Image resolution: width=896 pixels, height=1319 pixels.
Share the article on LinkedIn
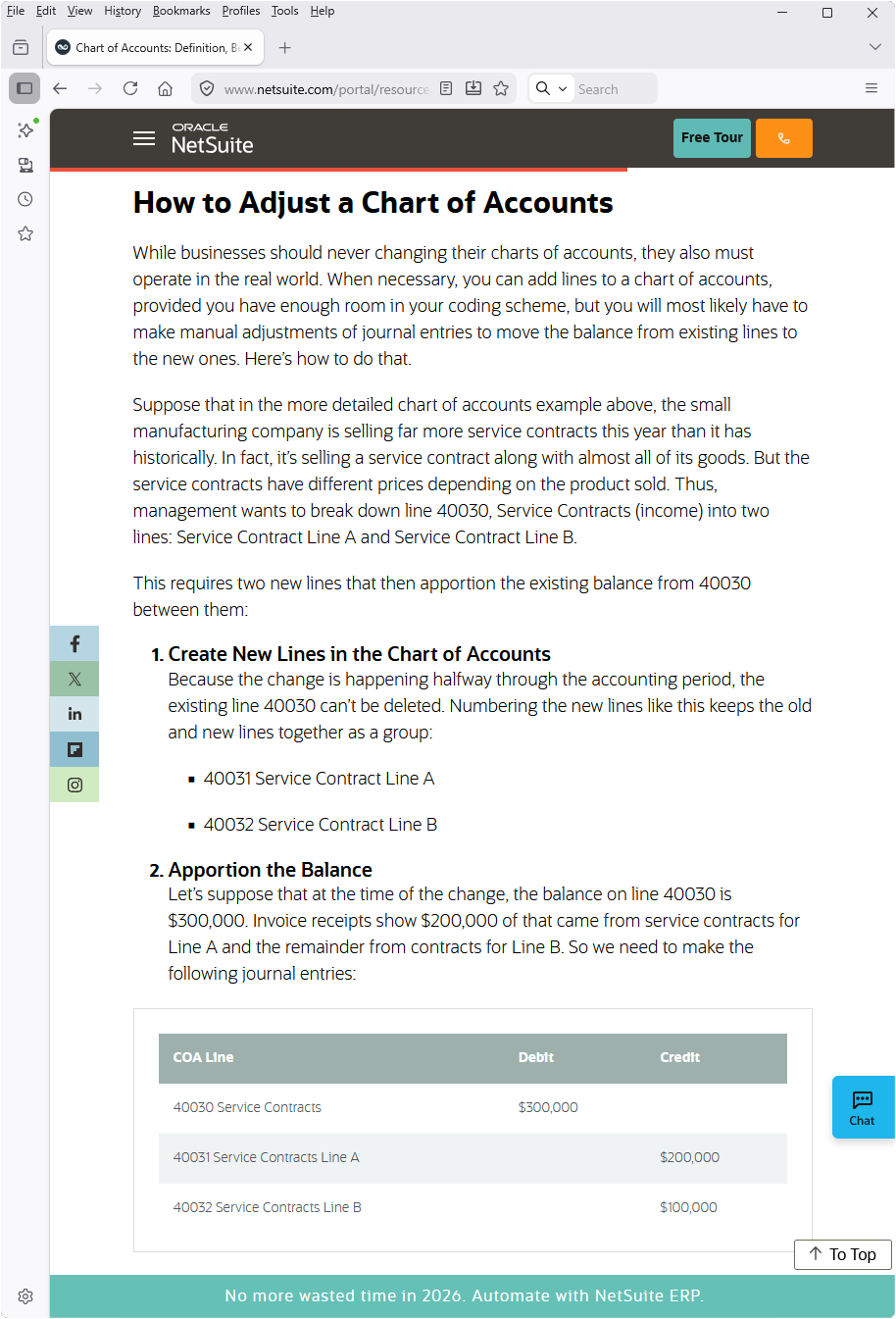pyautogui.click(x=75, y=714)
